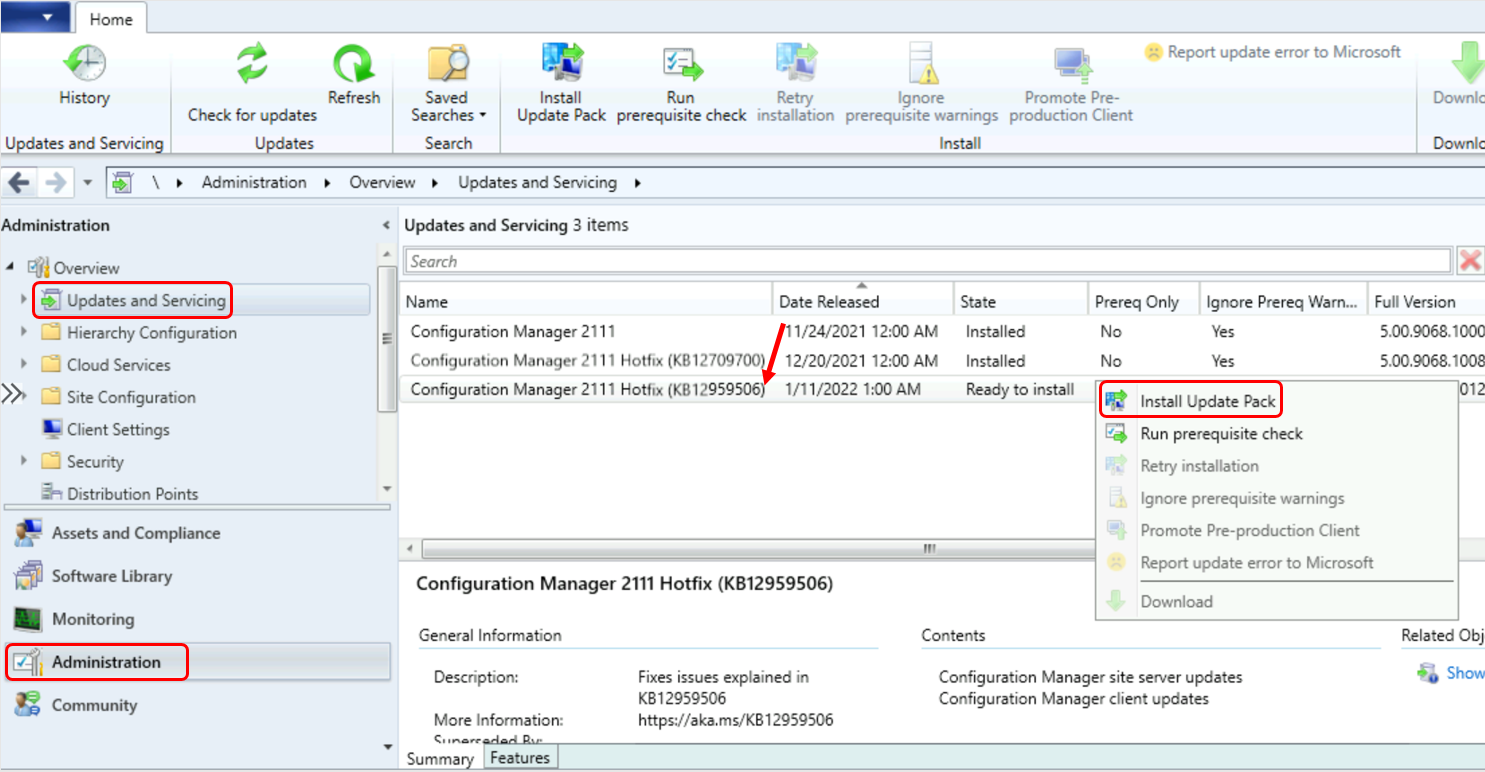
Task: Choose Run prerequisite check from context menu
Action: [1221, 434]
